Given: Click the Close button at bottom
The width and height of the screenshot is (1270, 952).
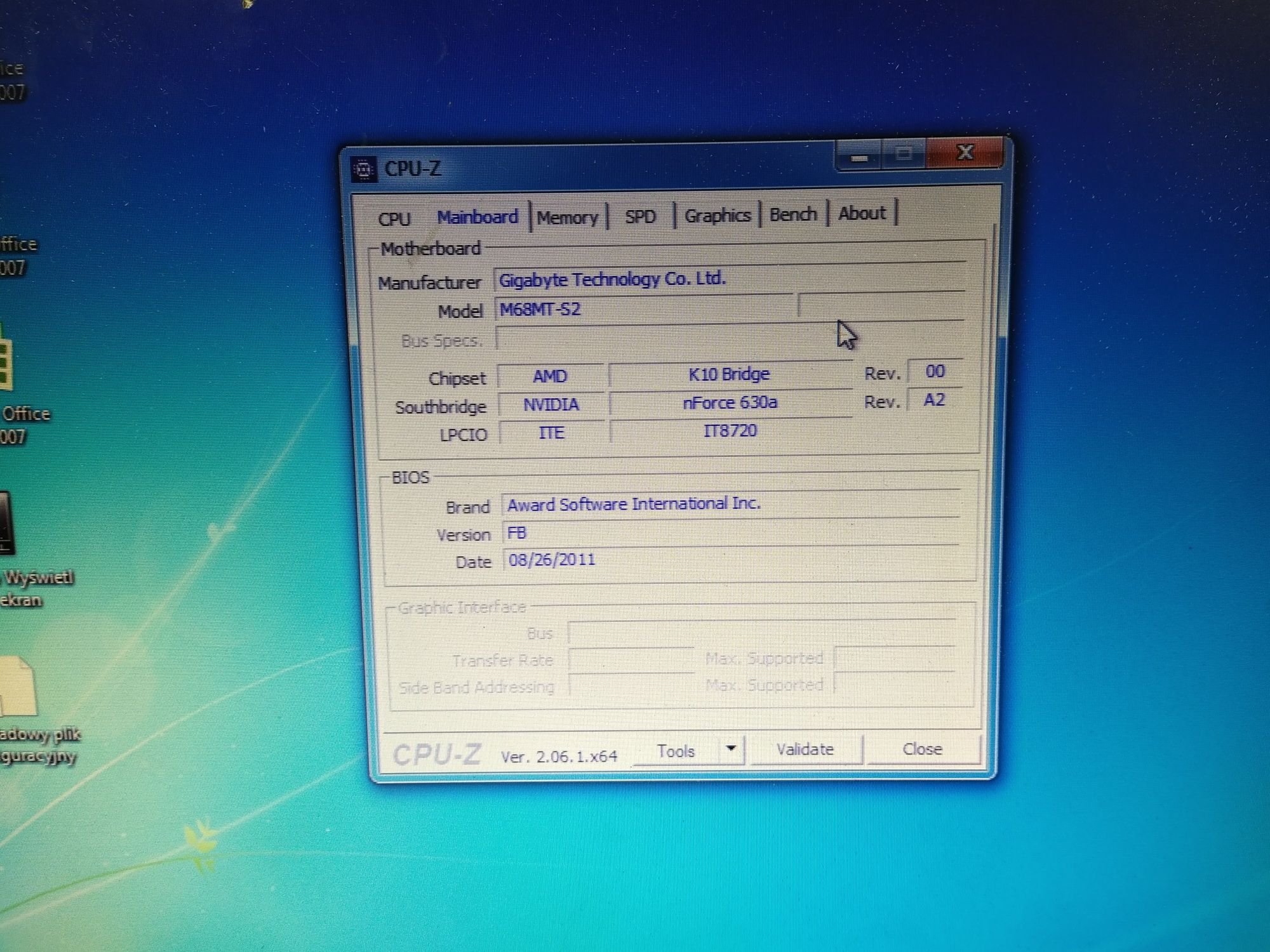Looking at the screenshot, I should pyautogui.click(x=923, y=749).
